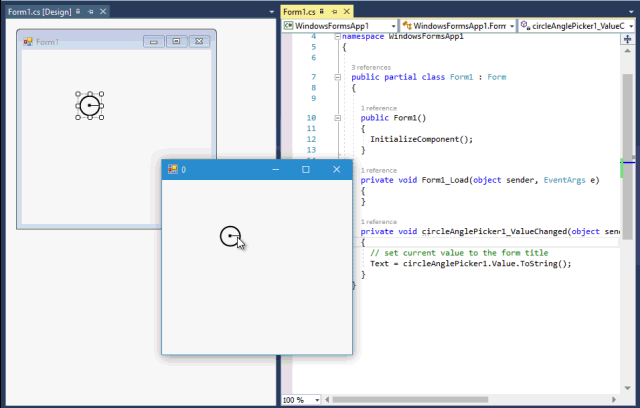Maximize the running form window
This screenshot has height=408, width=640.
[x=306, y=169]
